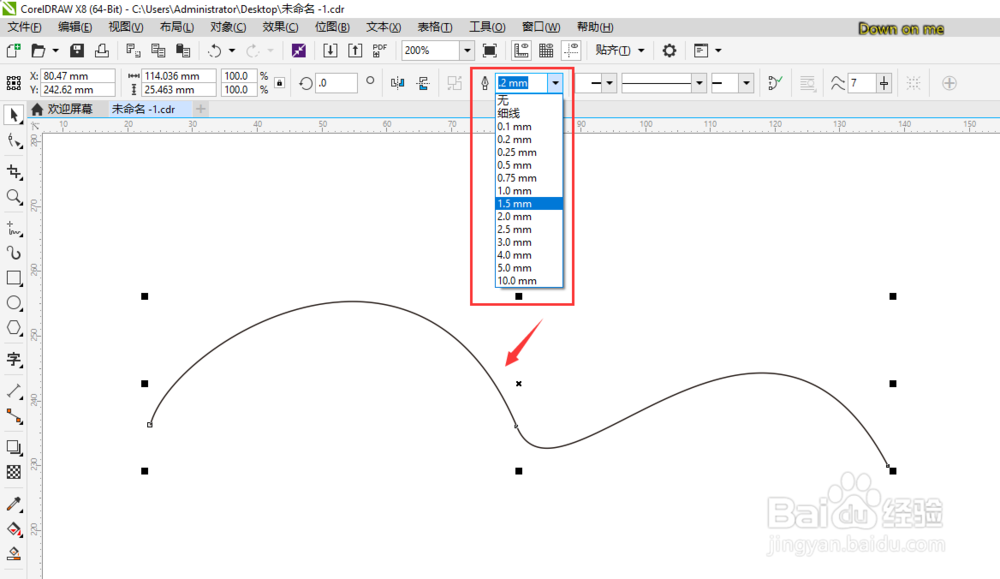Image resolution: width=1000 pixels, height=579 pixels.
Task: Toggle close curve option
Action: click(x=776, y=83)
